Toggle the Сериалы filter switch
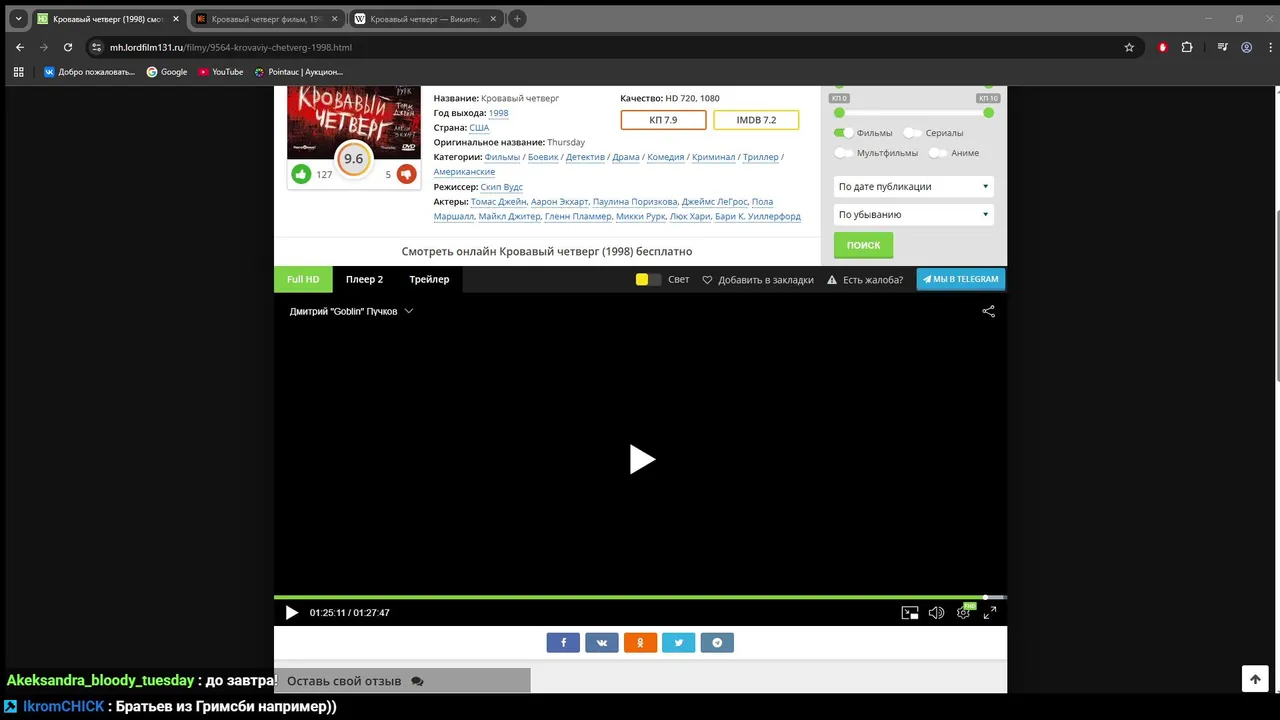This screenshot has height=720, width=1280. (912, 133)
